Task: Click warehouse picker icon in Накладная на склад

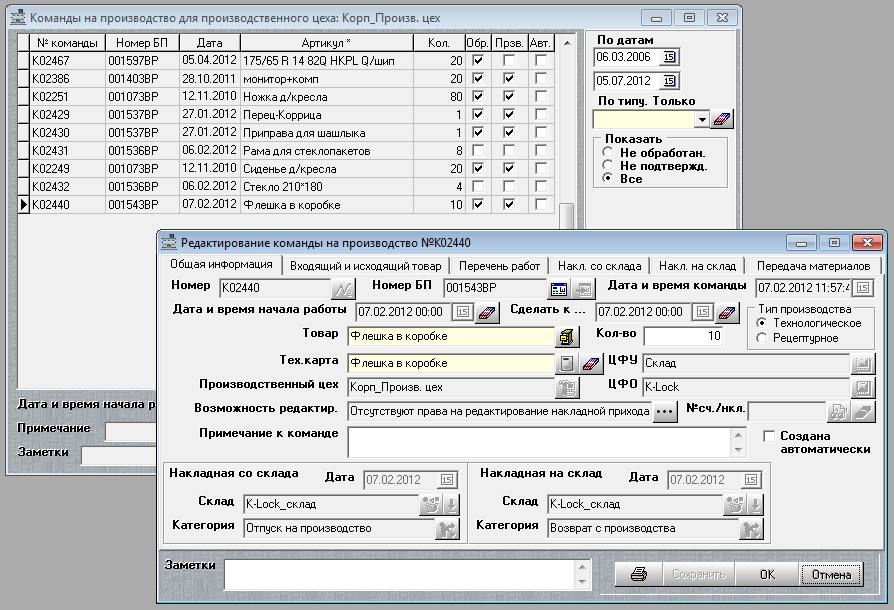Action: [734, 505]
